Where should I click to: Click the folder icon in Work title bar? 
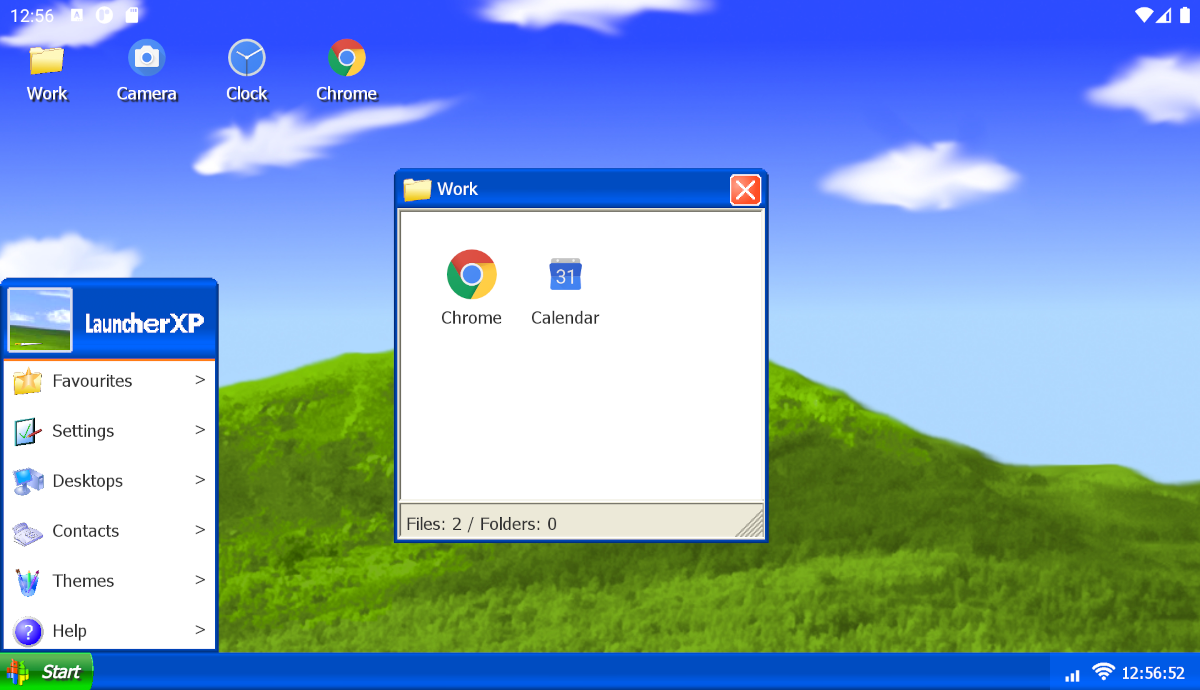tap(417, 189)
